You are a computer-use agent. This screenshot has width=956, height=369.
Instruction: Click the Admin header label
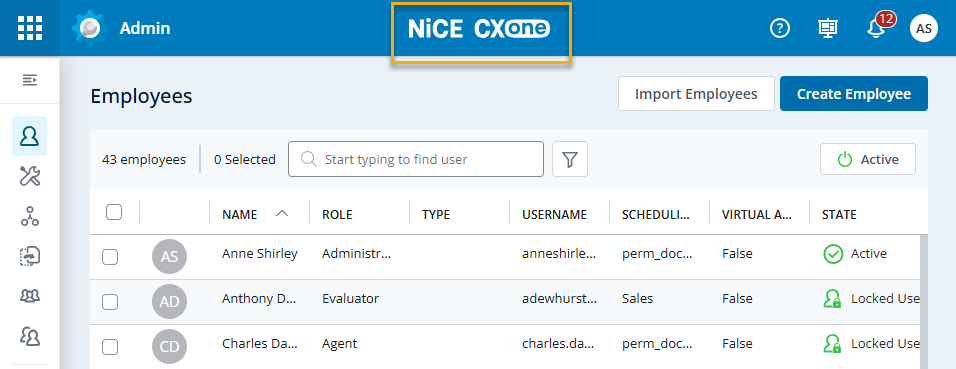tap(145, 28)
